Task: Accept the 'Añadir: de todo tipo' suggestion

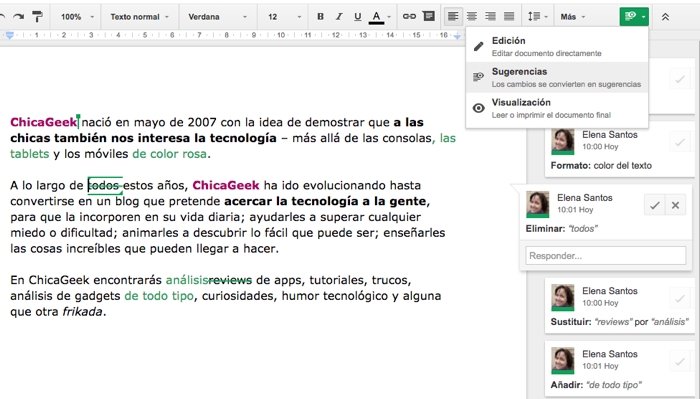Action: [679, 362]
